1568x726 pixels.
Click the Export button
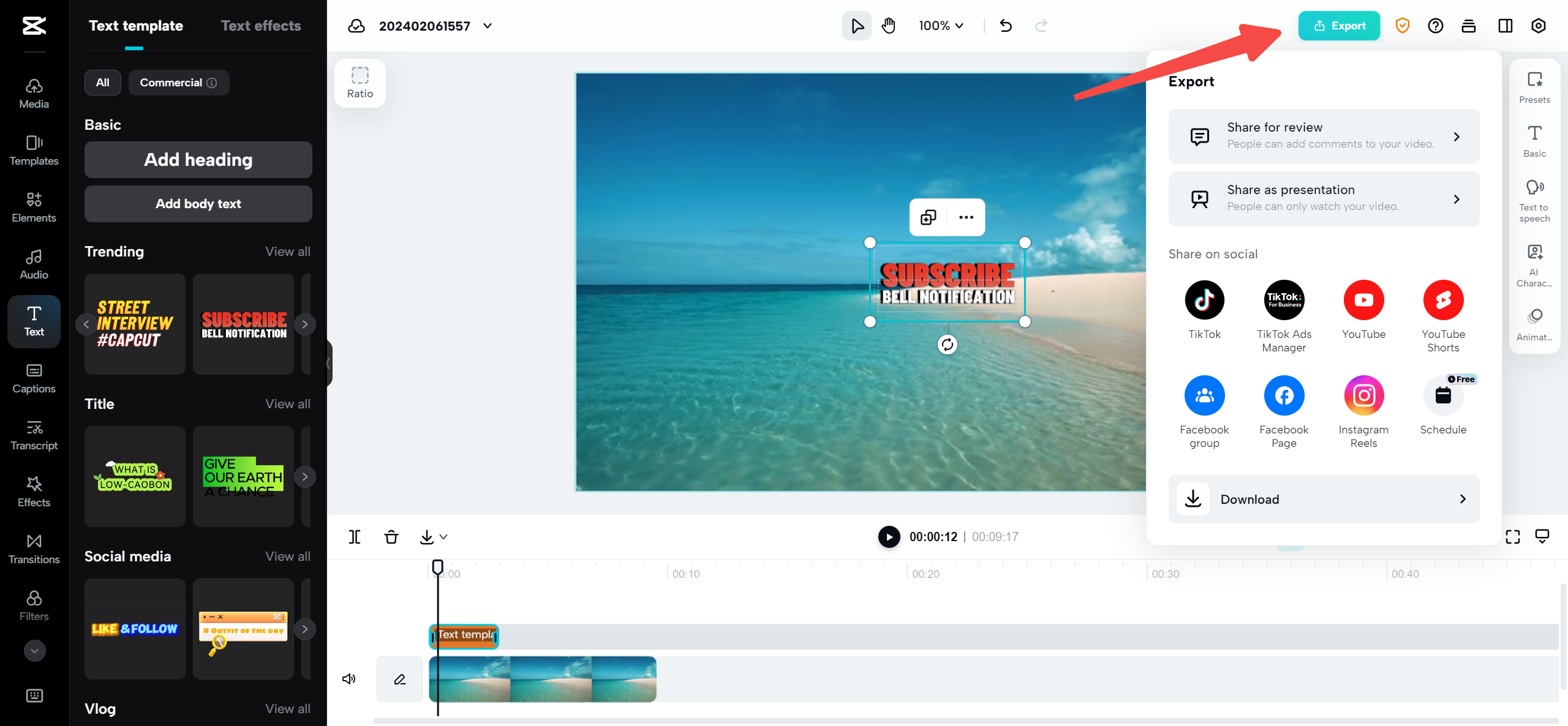pos(1339,26)
